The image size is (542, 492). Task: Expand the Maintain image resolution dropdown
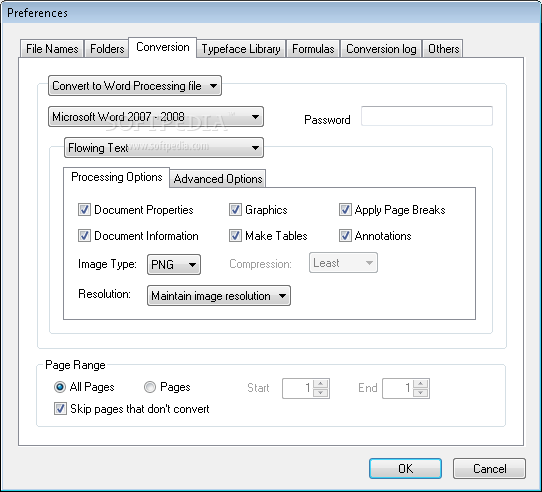[219, 296]
